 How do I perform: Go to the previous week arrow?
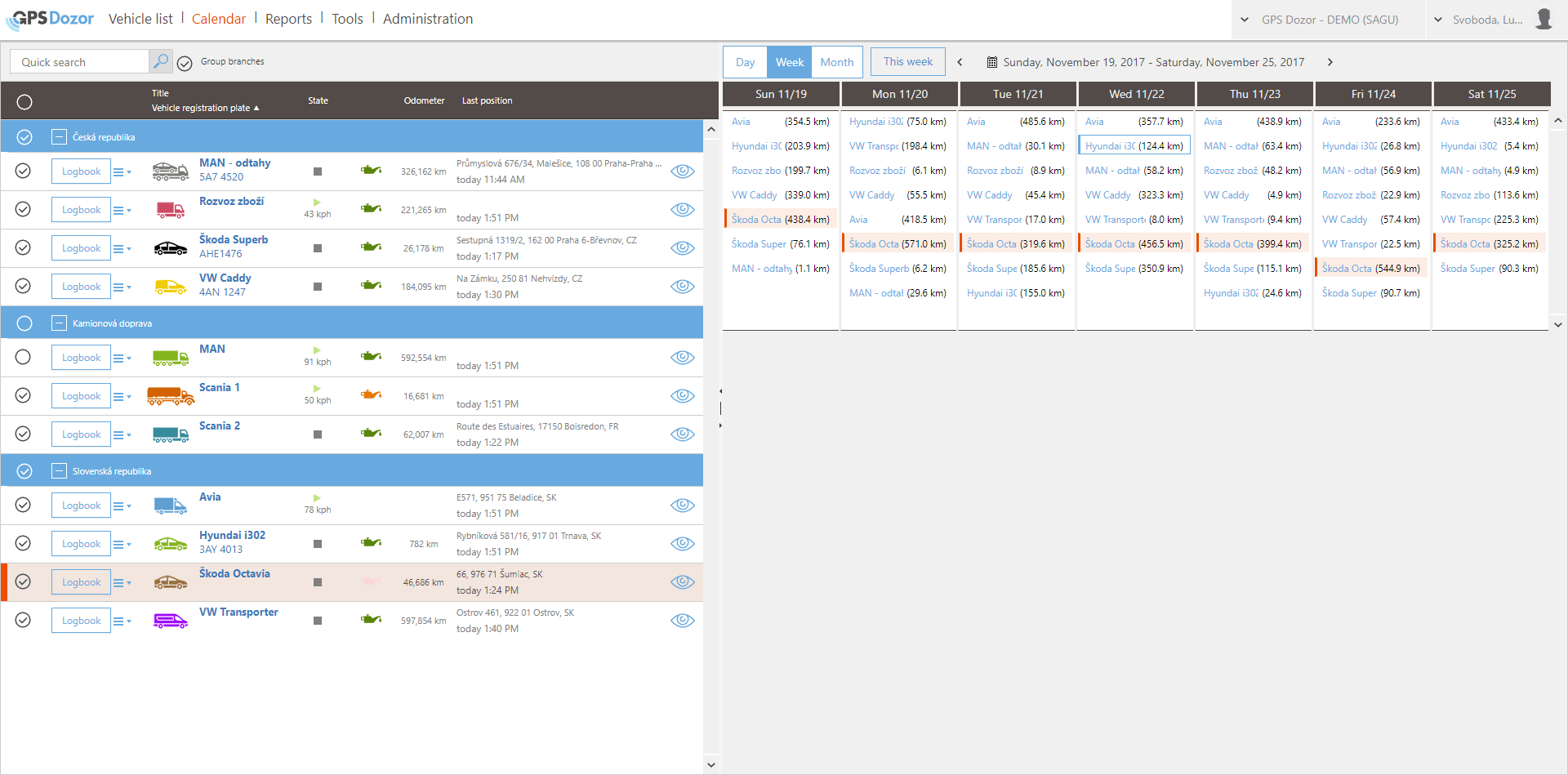(x=960, y=62)
